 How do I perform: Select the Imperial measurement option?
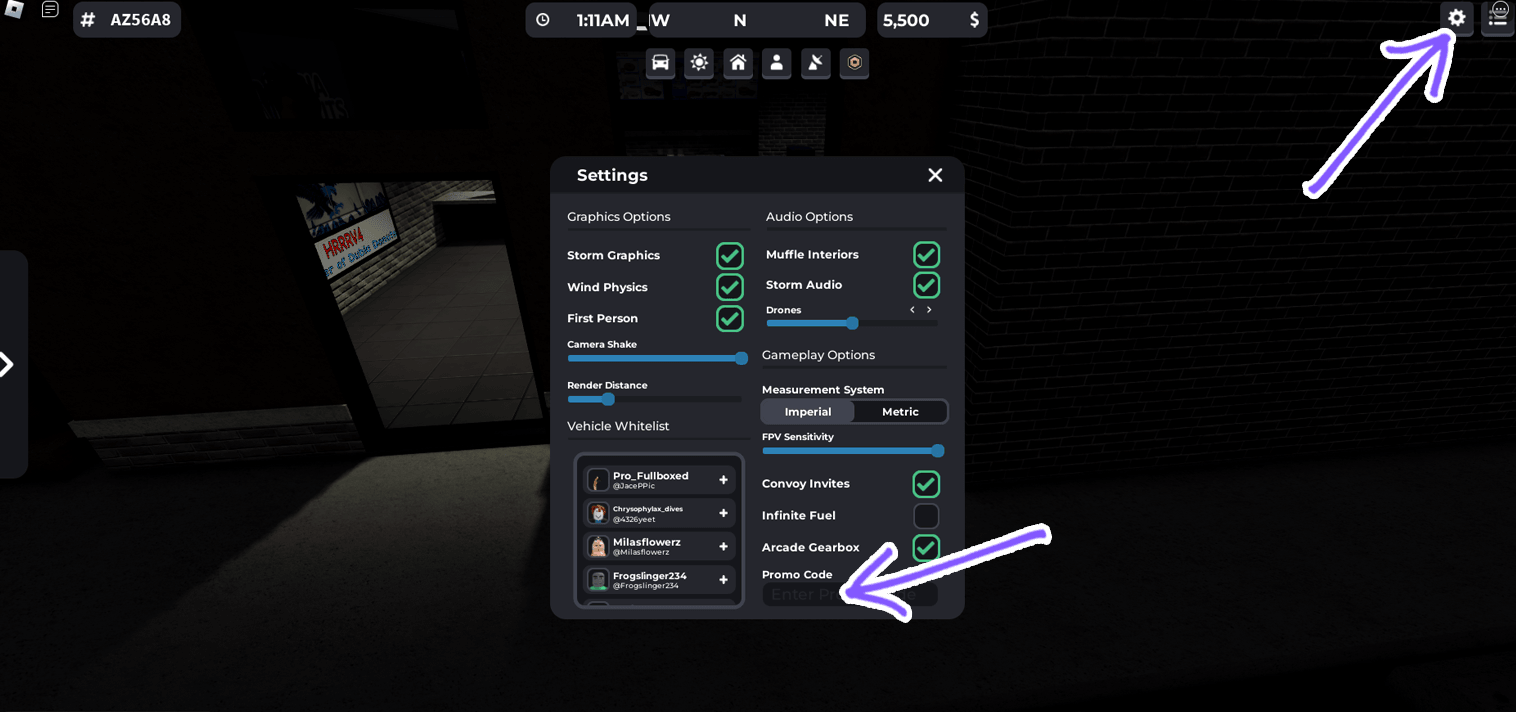[808, 411]
